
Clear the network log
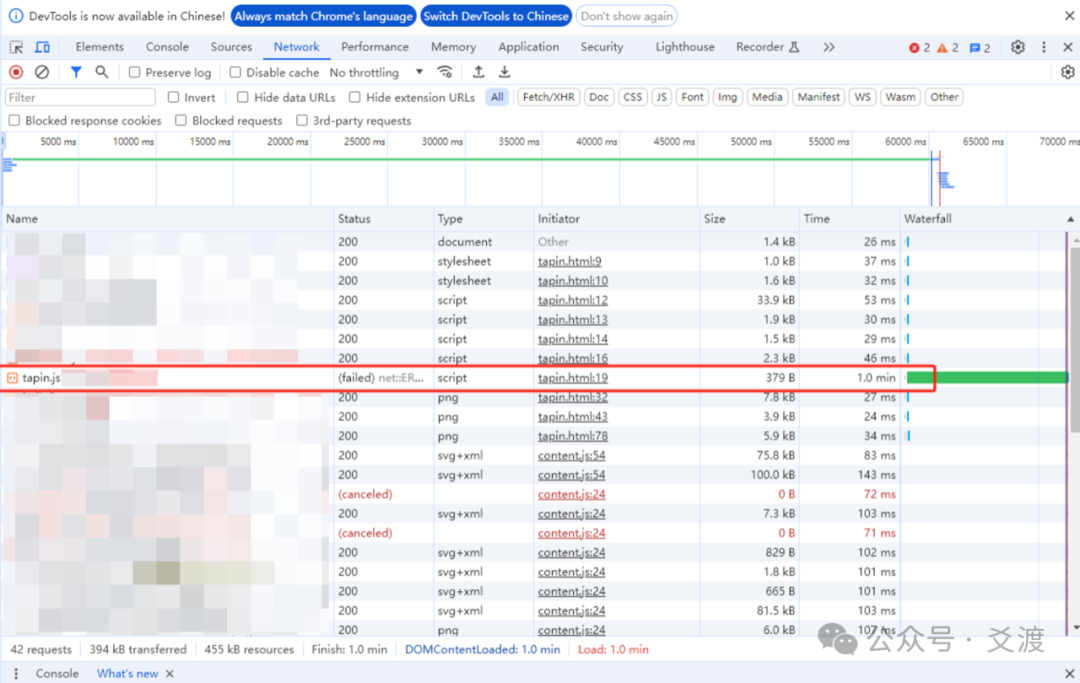[x=40, y=72]
